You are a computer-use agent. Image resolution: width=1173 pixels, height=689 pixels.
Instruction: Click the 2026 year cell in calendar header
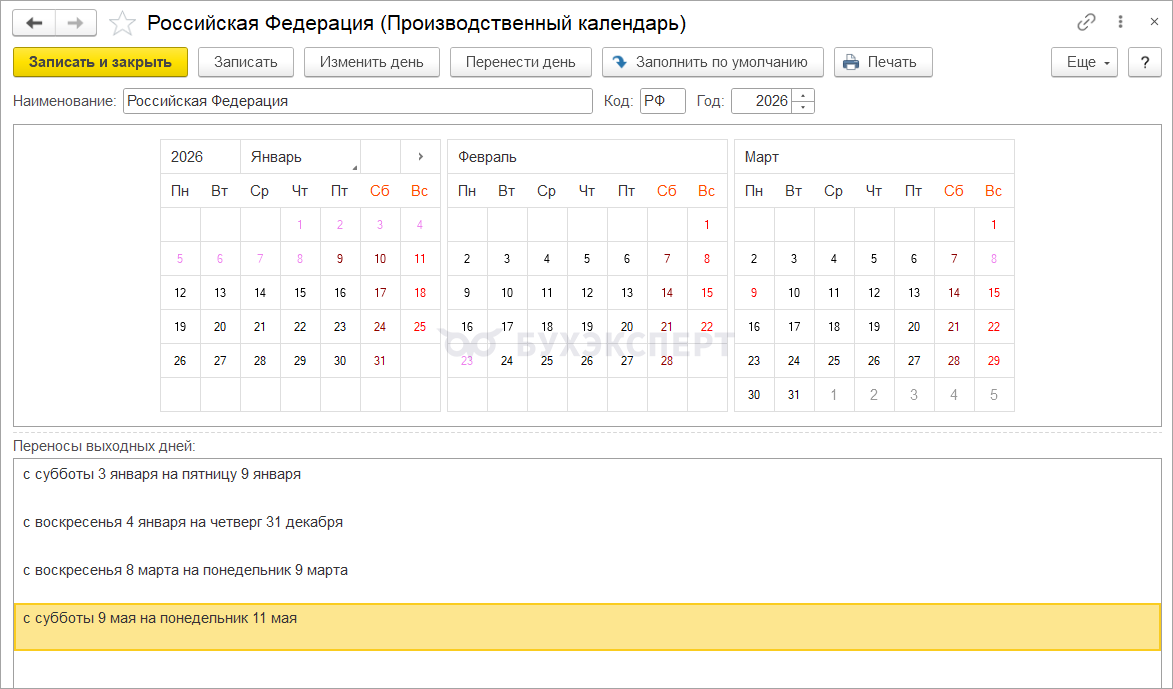point(200,157)
